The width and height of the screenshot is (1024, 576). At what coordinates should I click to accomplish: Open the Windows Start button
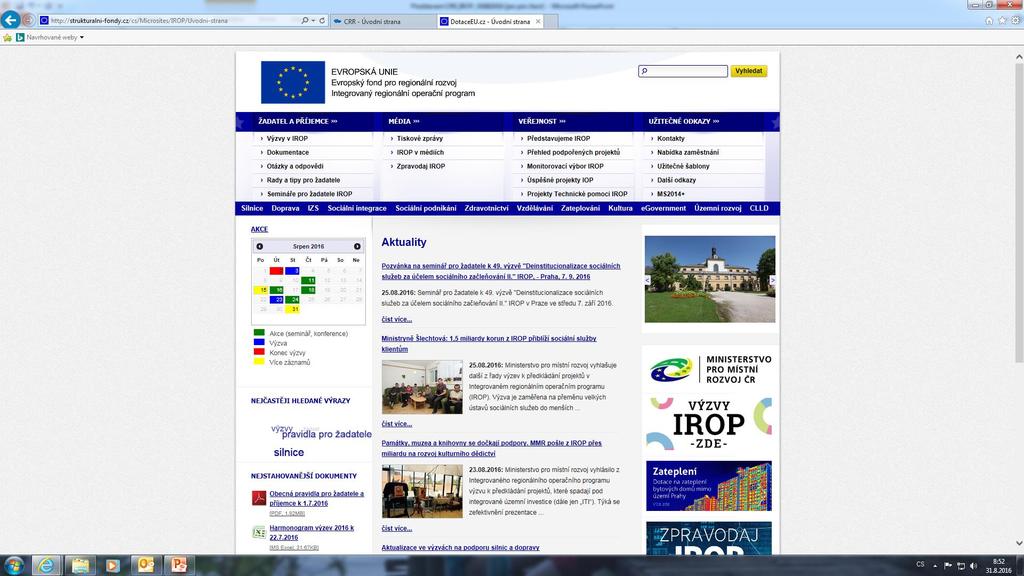pyautogui.click(x=14, y=565)
